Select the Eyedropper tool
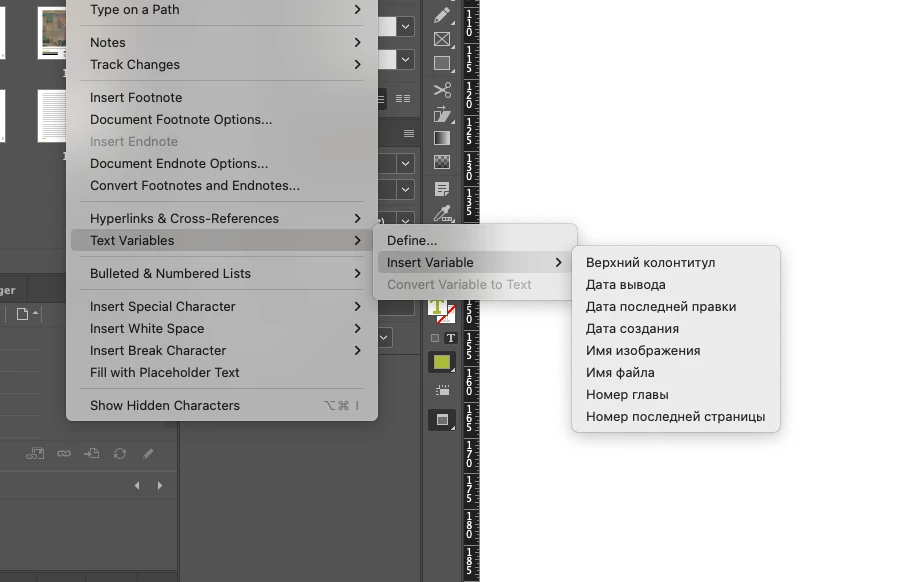Image resolution: width=906 pixels, height=582 pixels. (x=442, y=213)
